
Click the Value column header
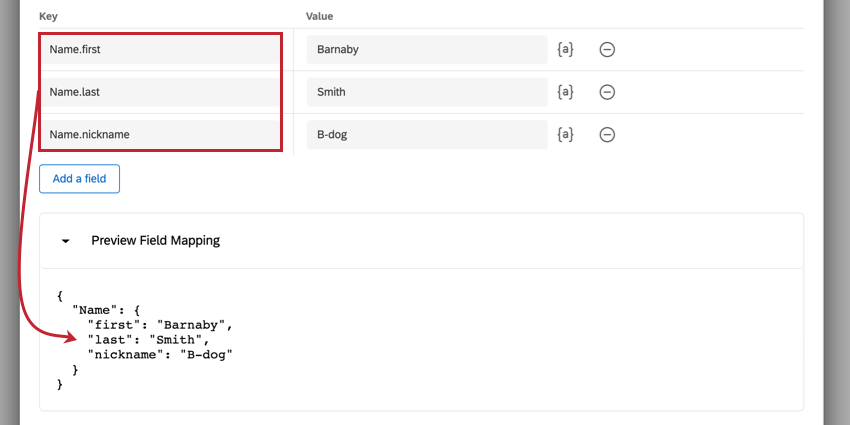click(x=319, y=16)
